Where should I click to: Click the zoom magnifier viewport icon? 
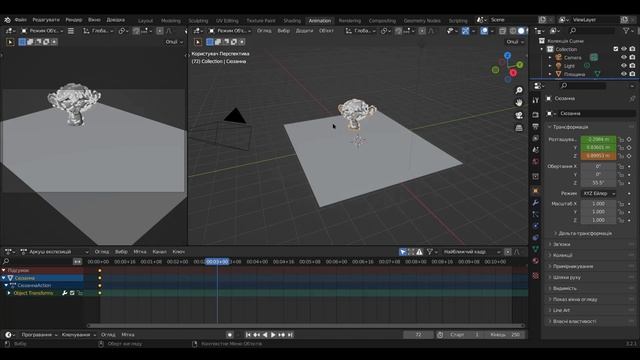(x=519, y=90)
